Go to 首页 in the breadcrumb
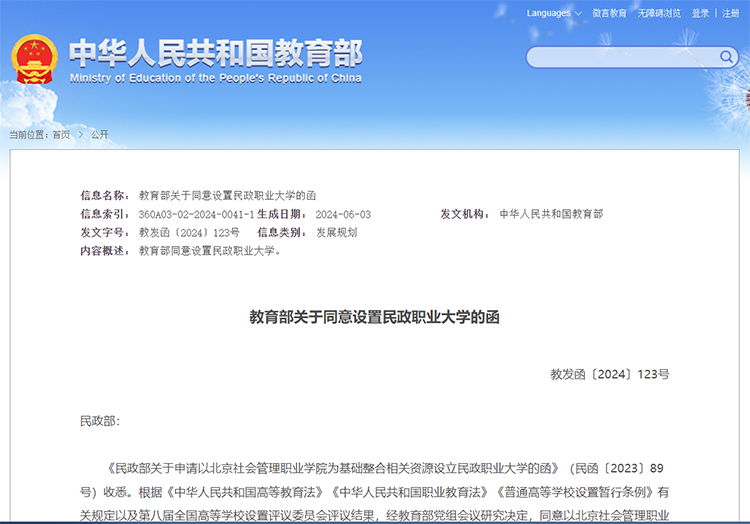750x524 pixels. [x=62, y=134]
